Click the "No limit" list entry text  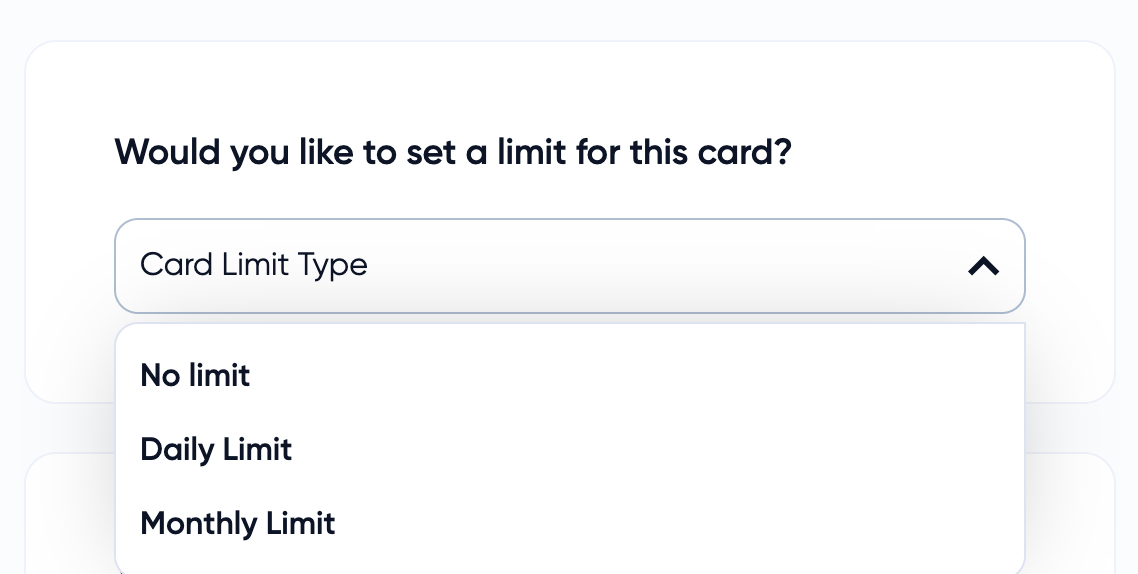coord(196,376)
